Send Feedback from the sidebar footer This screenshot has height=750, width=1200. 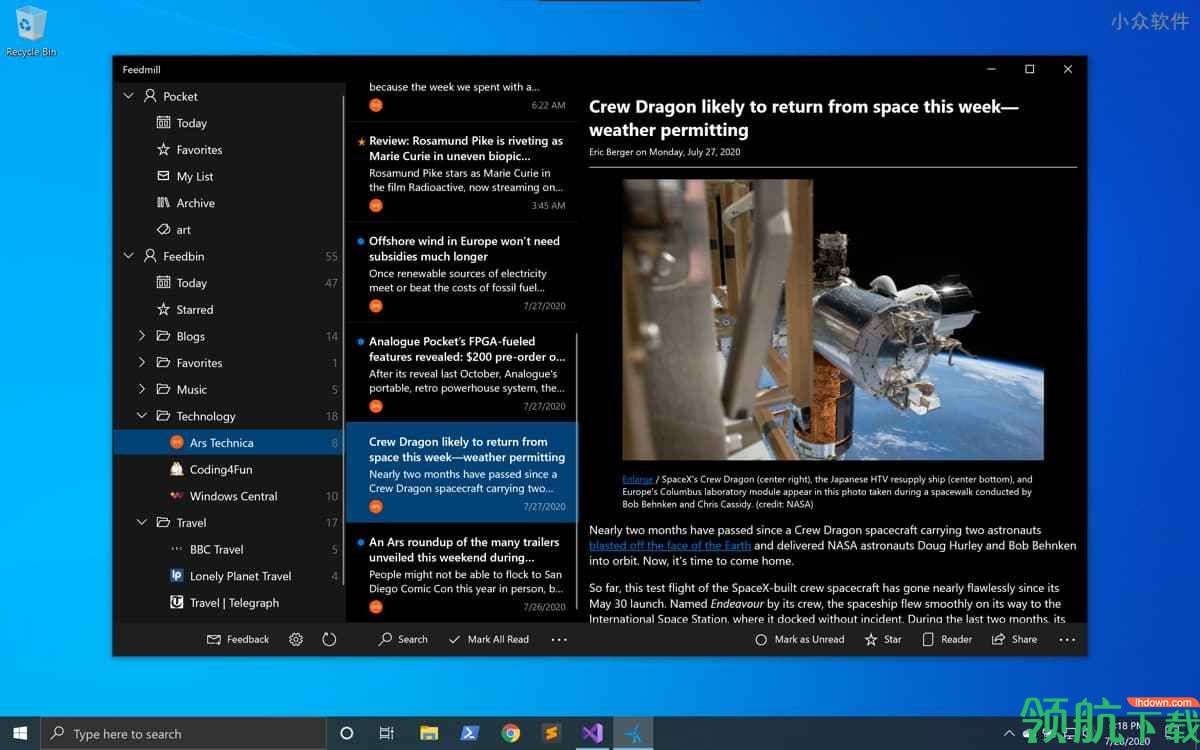point(238,639)
